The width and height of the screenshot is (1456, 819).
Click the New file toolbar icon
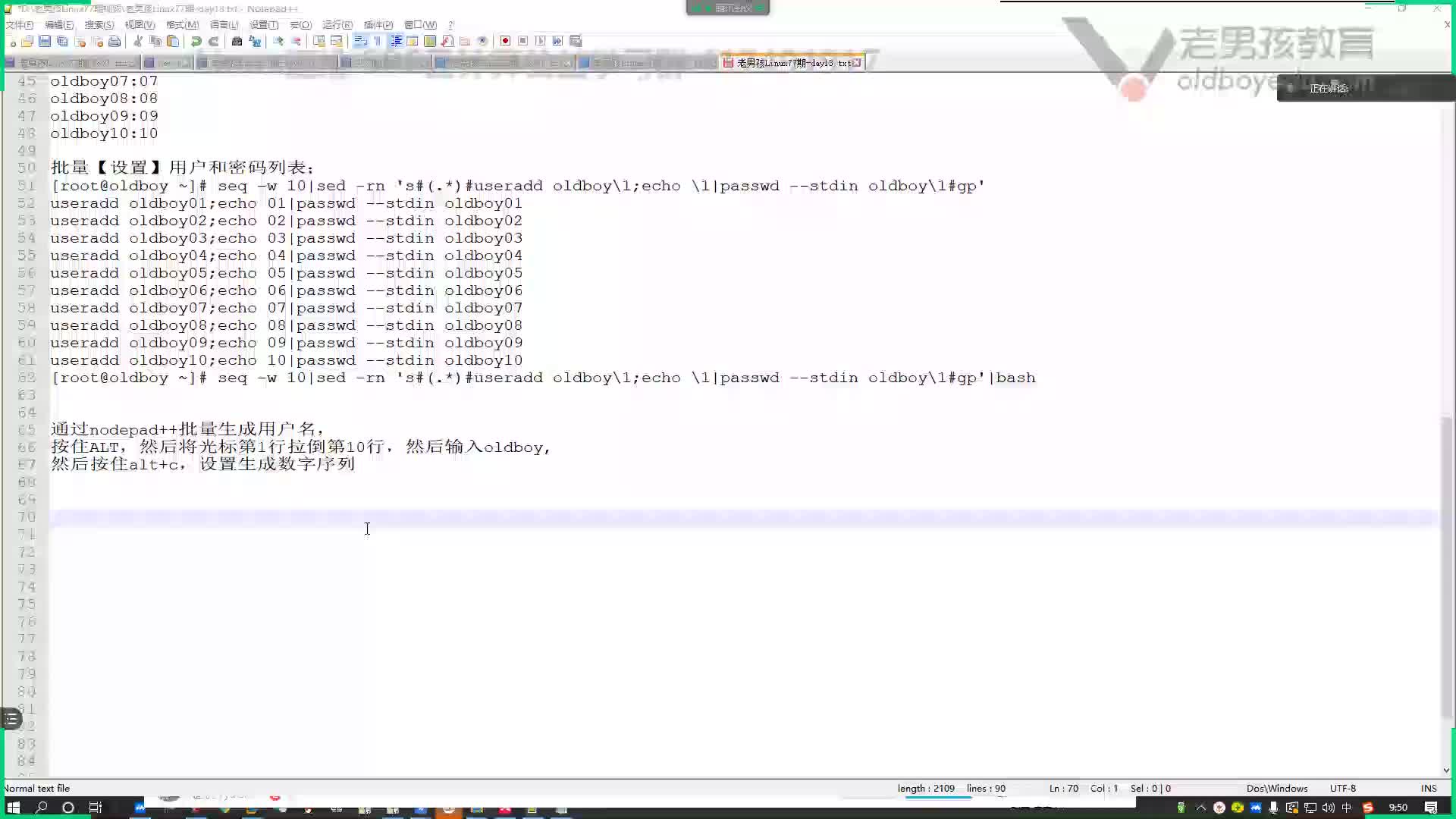[x=11, y=41]
